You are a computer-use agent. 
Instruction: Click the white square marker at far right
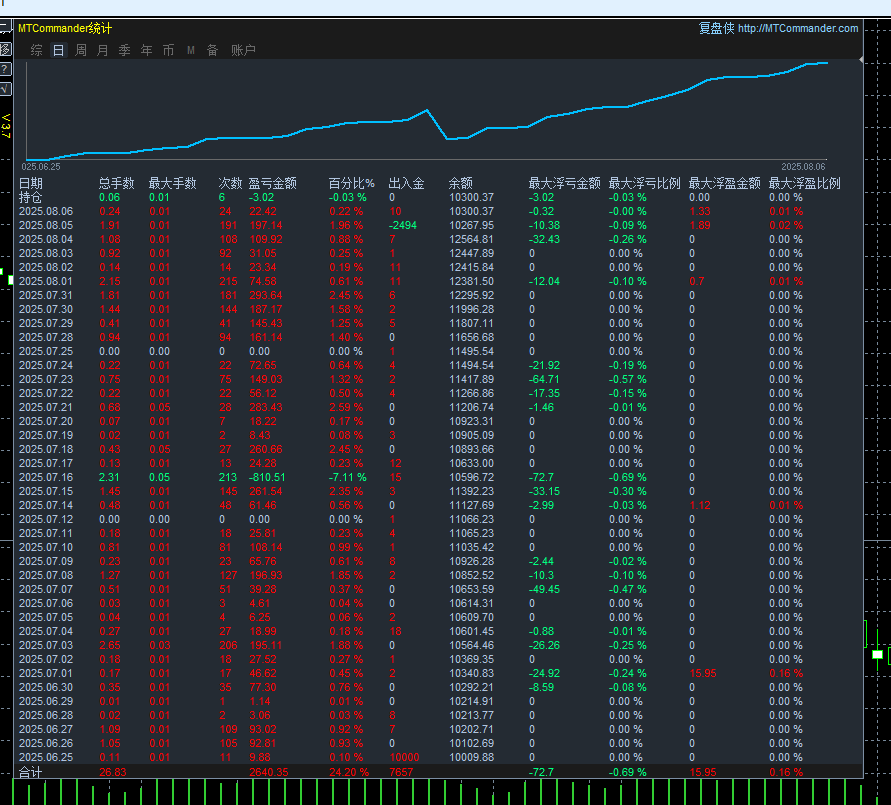click(877, 654)
